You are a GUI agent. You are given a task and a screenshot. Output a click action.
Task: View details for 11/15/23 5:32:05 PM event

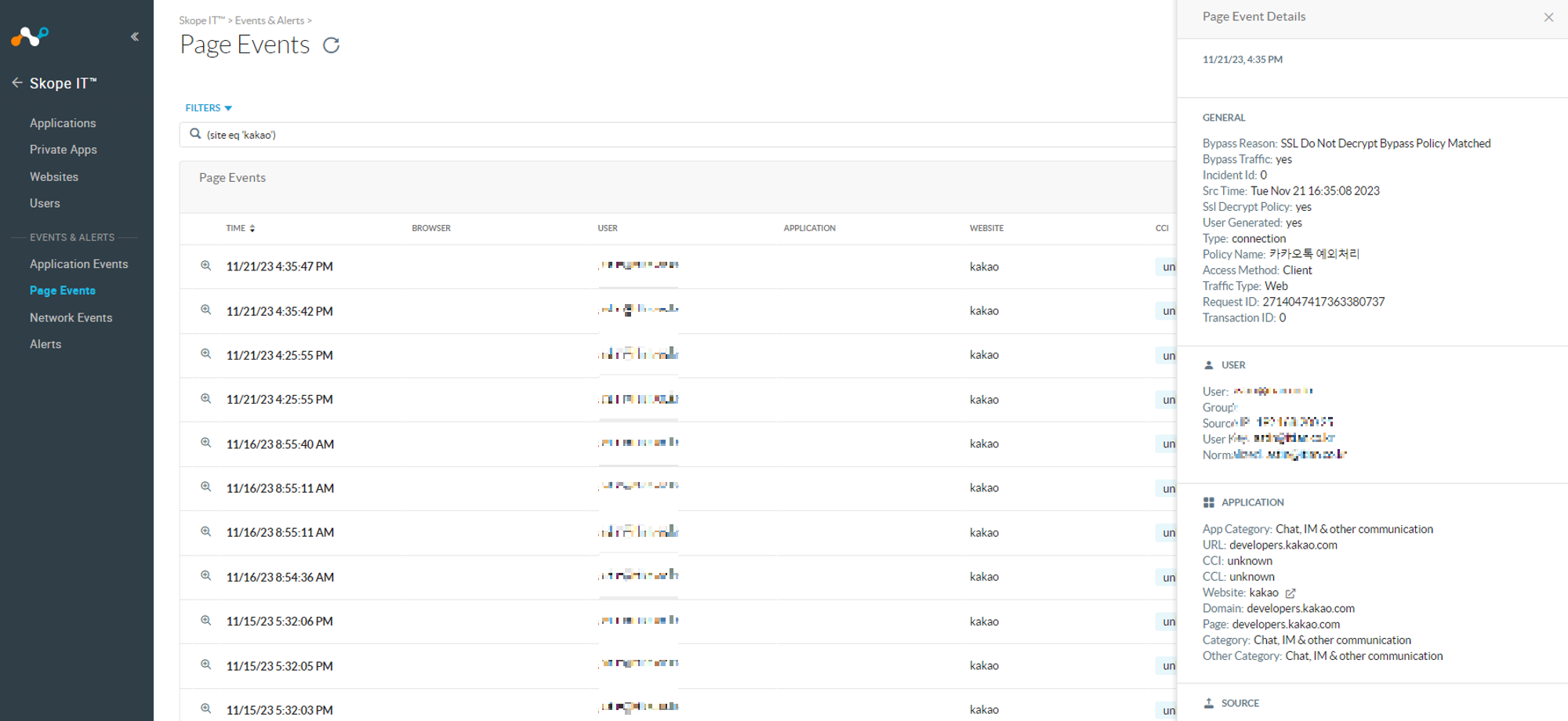[205, 665]
